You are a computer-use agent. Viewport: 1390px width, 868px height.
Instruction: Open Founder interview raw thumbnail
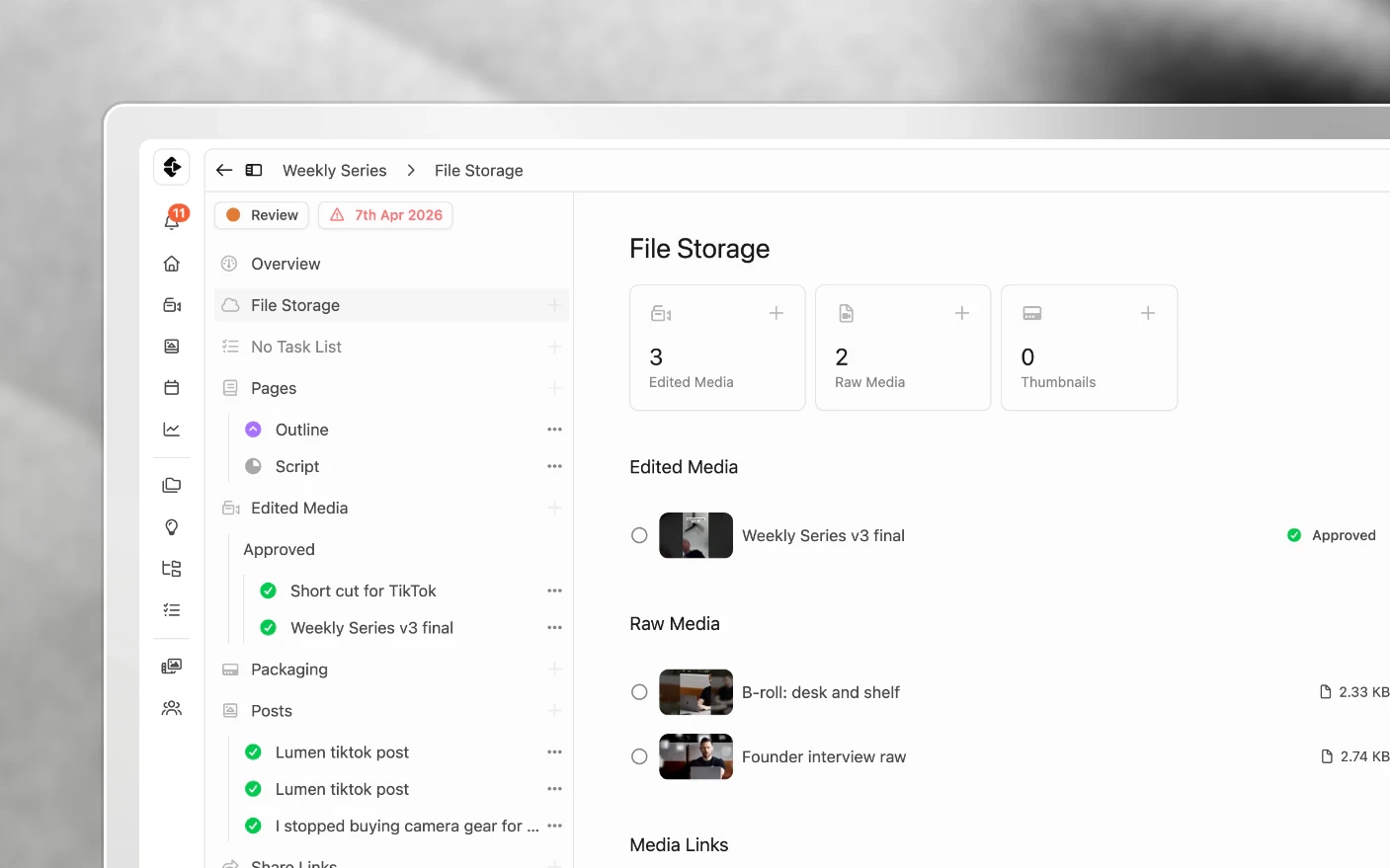click(696, 756)
